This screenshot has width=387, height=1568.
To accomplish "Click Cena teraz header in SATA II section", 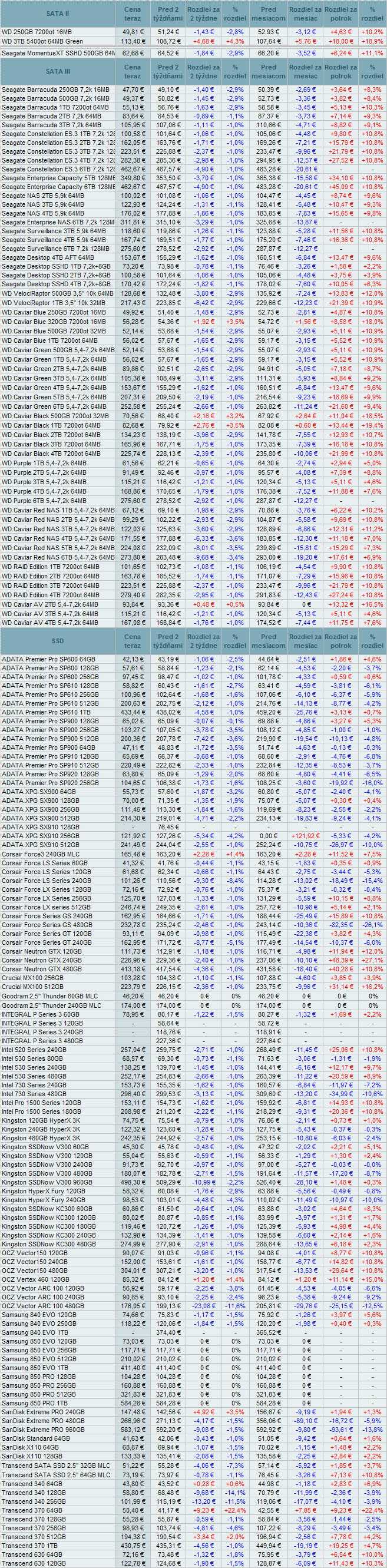I will 133,14.
